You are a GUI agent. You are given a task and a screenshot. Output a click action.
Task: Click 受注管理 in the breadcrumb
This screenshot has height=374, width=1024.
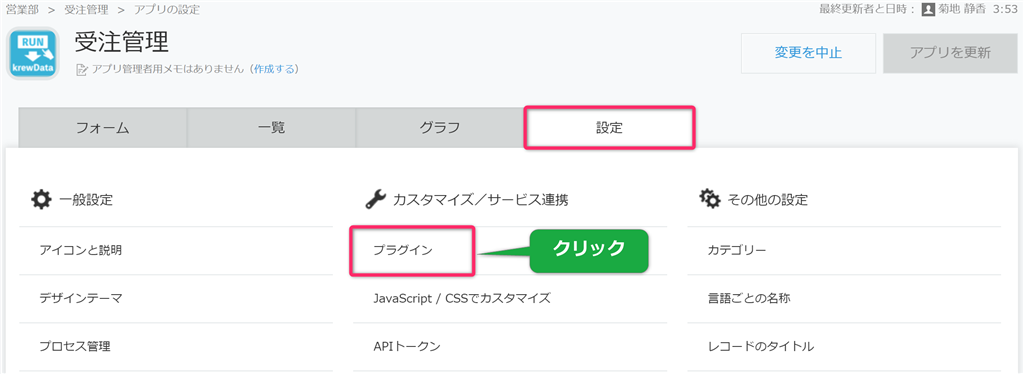coord(86,10)
